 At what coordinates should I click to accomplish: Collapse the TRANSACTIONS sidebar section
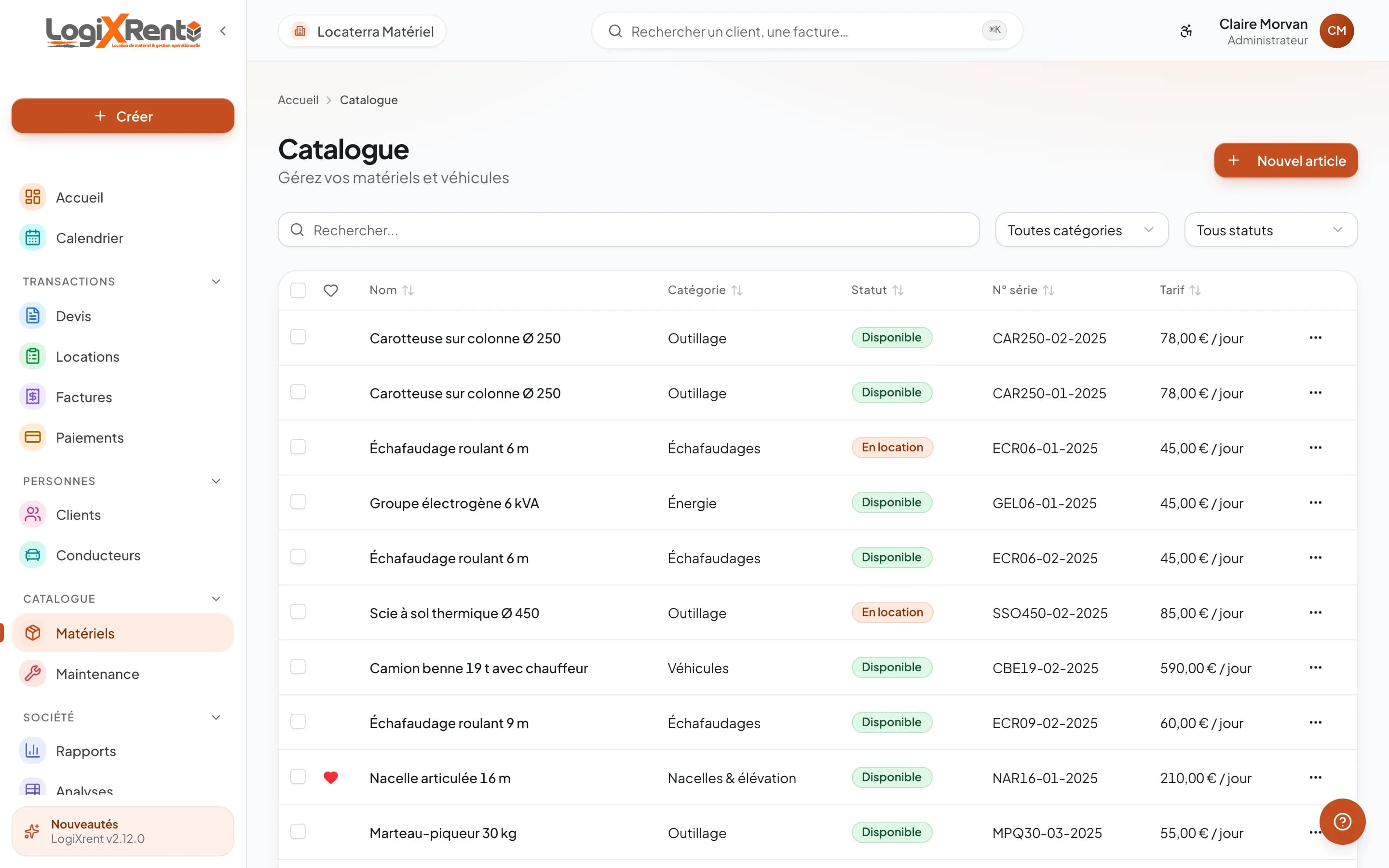(217, 282)
